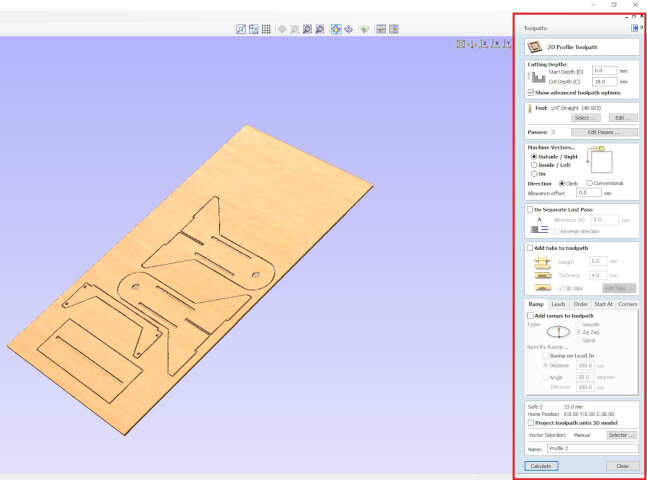This screenshot has height=480, width=647.
Task: Click the machine vectors preview diagram
Action: (x=600, y=159)
